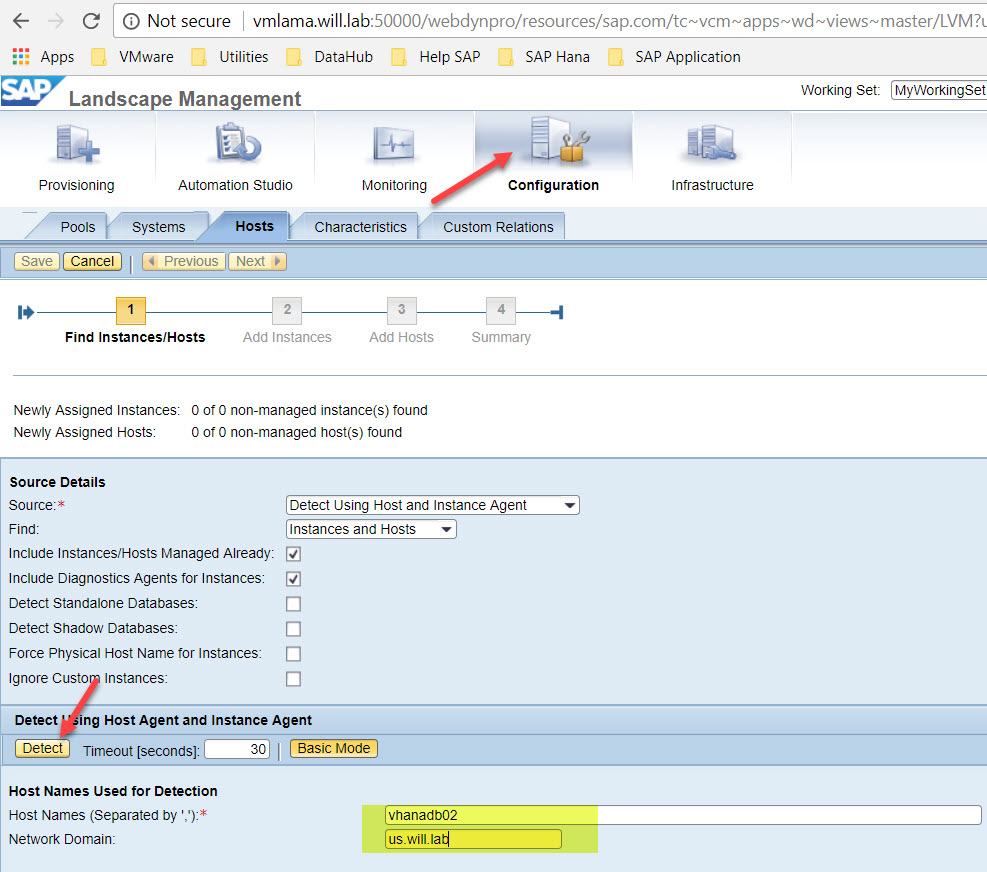The image size is (987, 872).
Task: Toggle Include Diagnostics Agents for Instances checkbox
Action: tap(293, 579)
